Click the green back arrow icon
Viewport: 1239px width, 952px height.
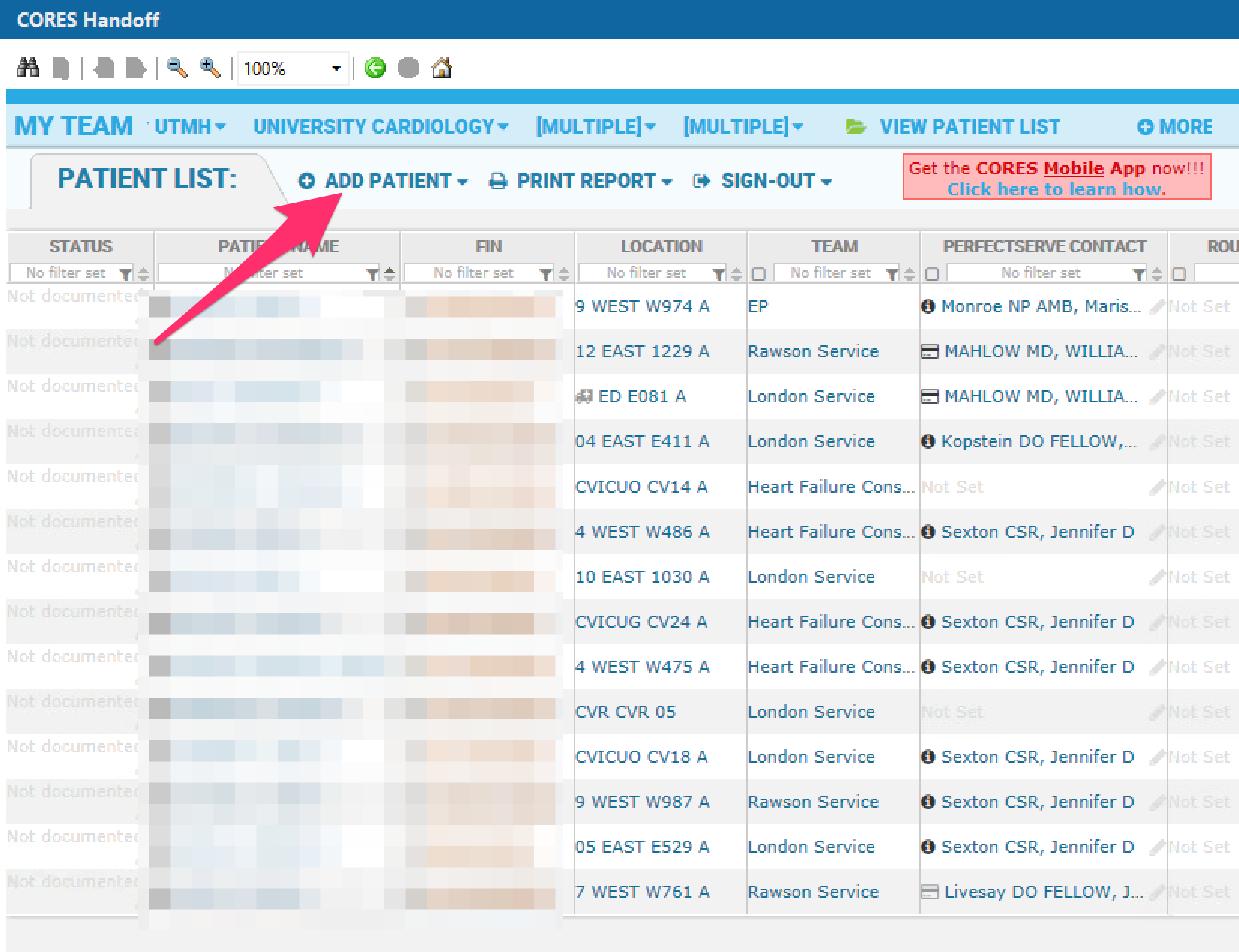[x=375, y=68]
